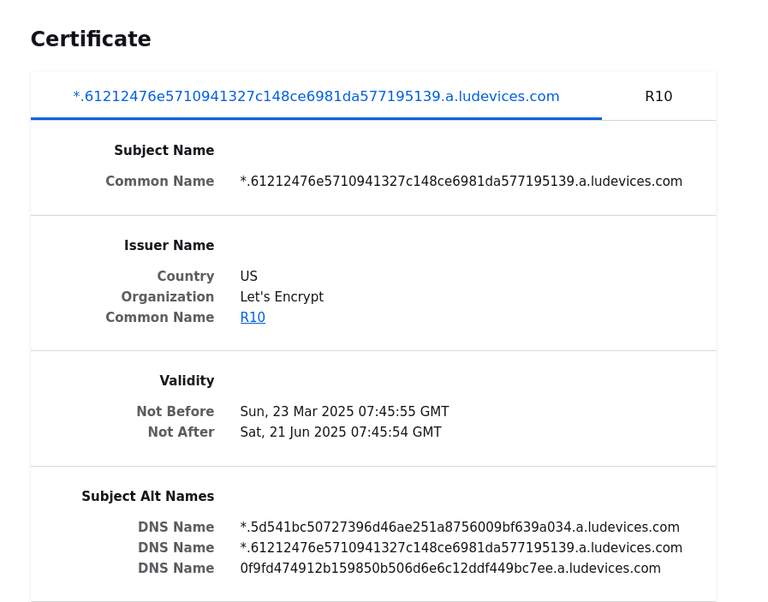Click the Country field label
Screen dimensions: 768x602
click(x=185, y=276)
